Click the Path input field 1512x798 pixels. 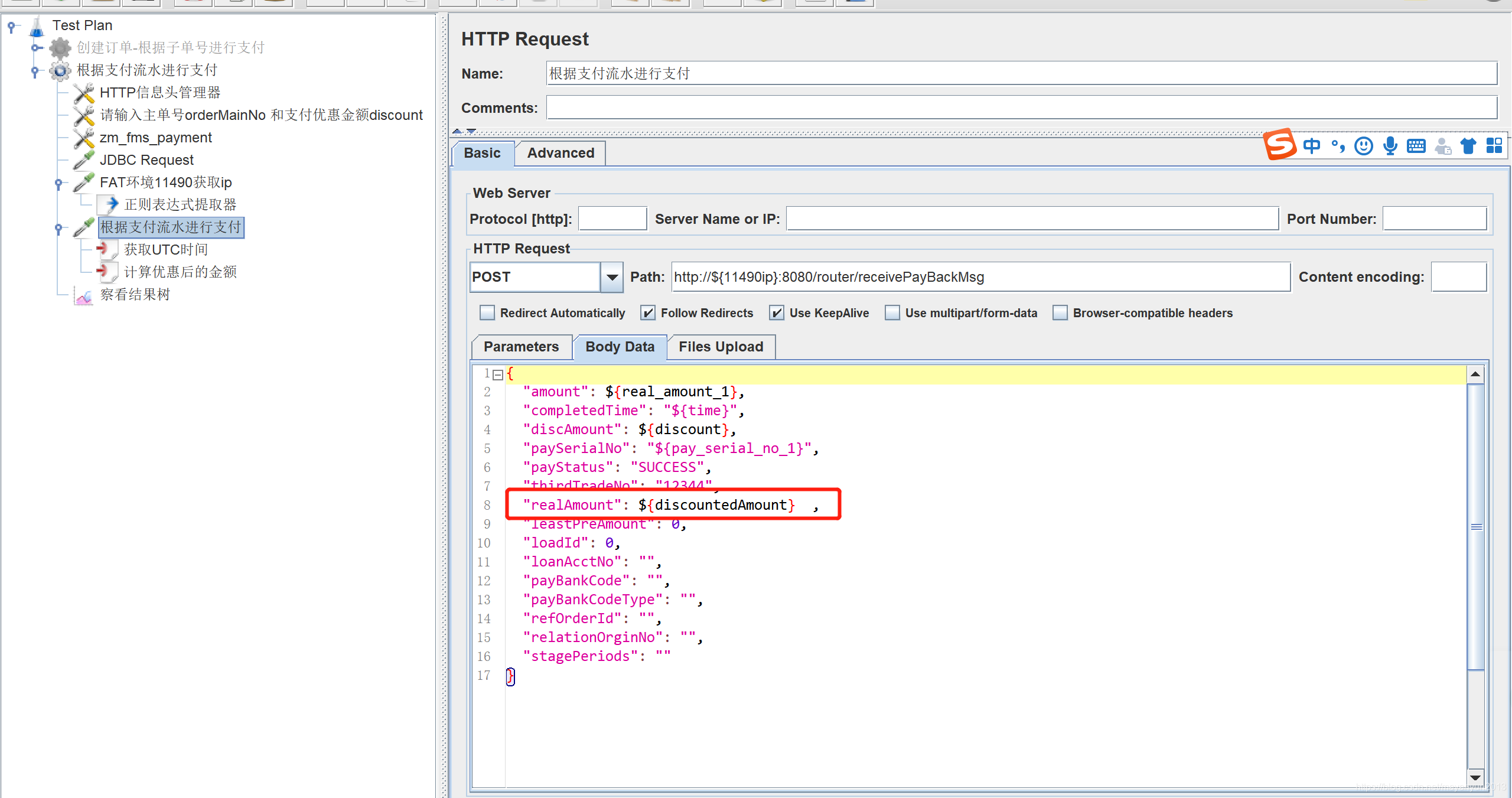[x=980, y=277]
